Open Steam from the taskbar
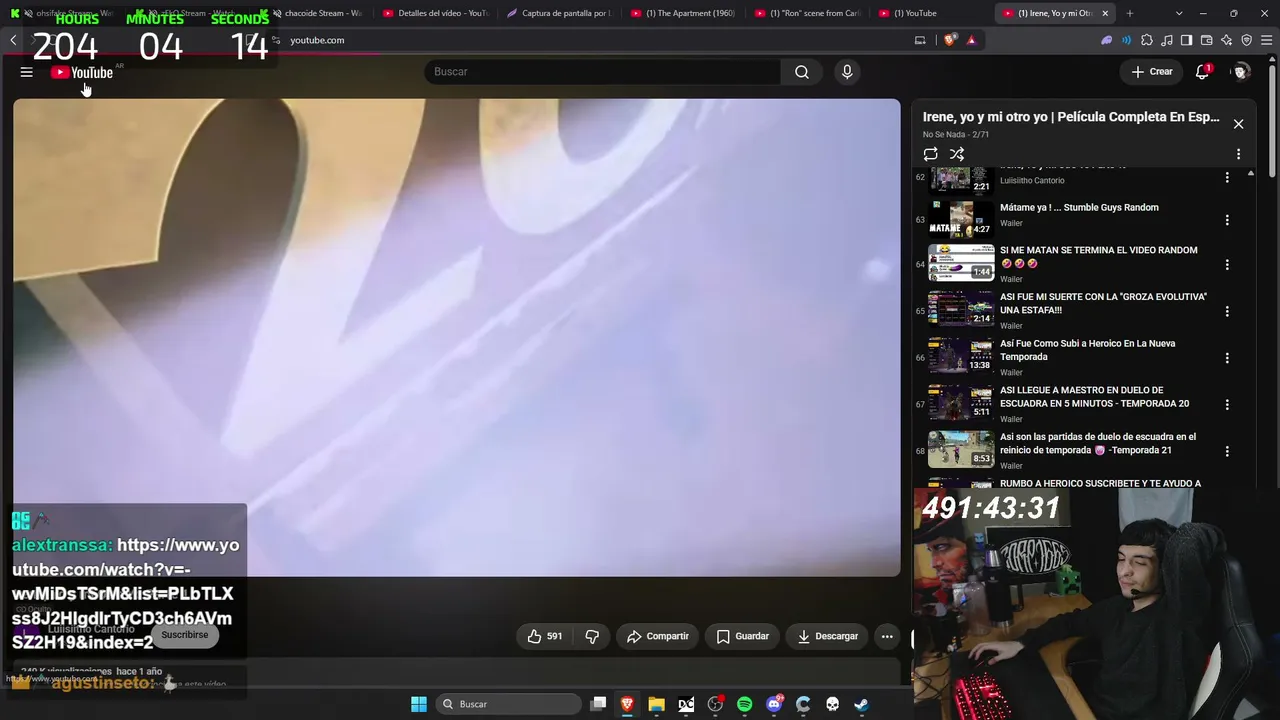 click(x=861, y=704)
